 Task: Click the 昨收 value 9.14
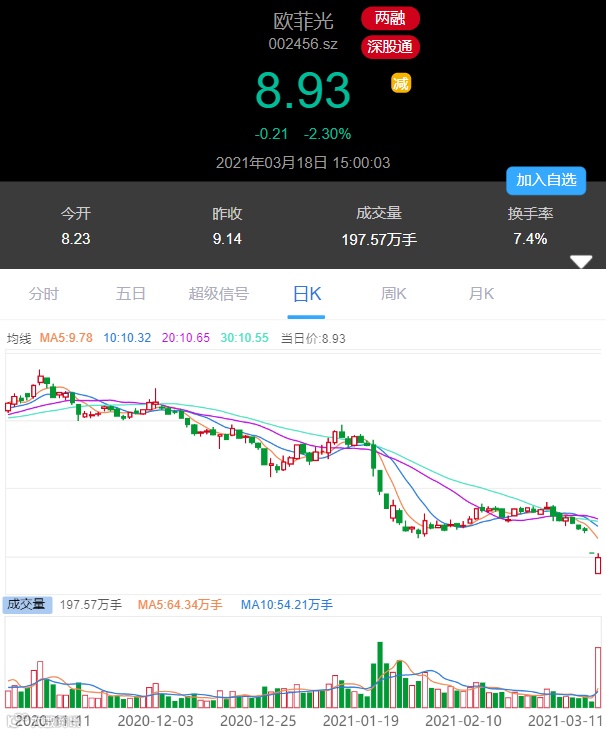[x=227, y=239]
